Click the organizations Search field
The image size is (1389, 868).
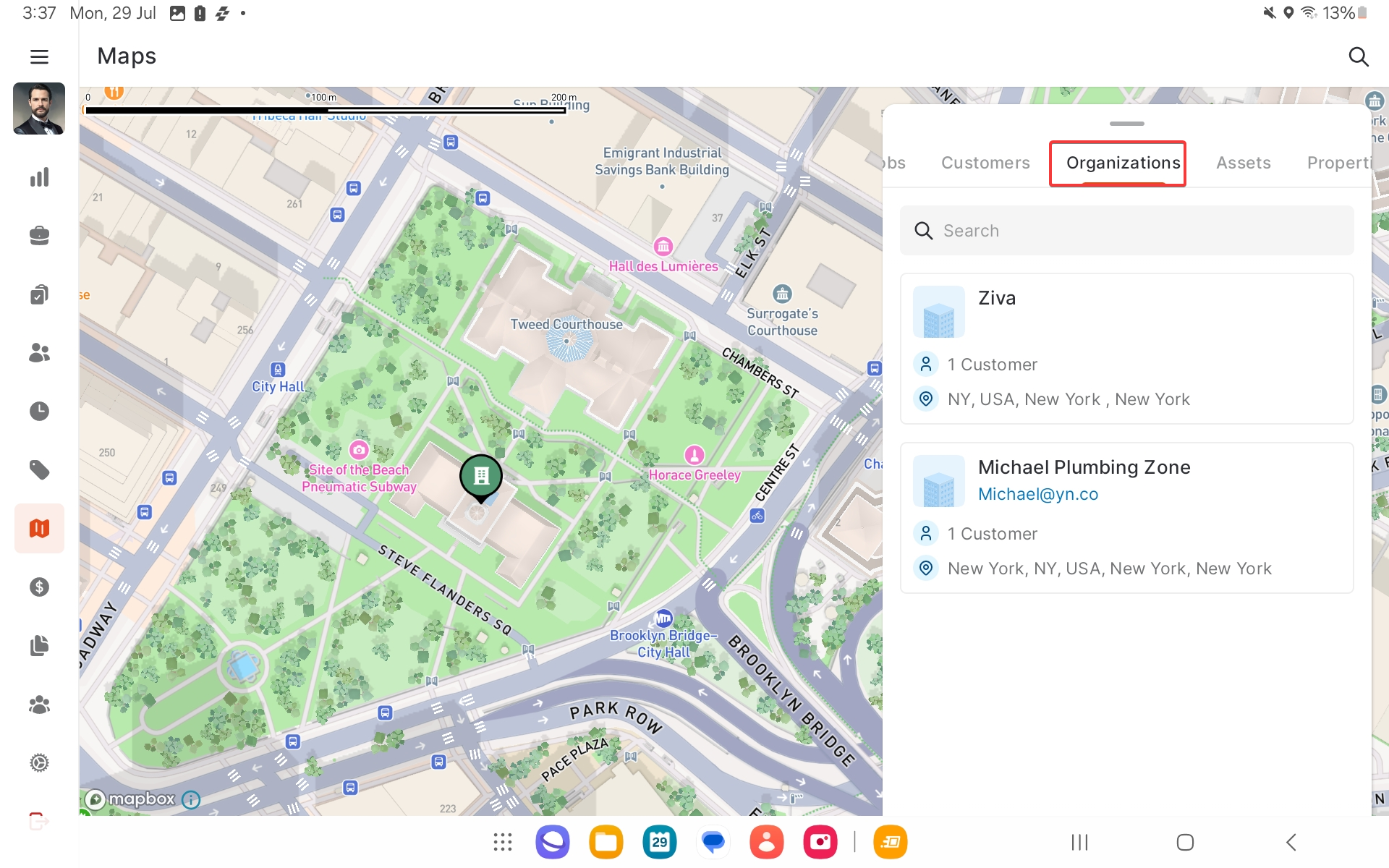coord(1126,231)
